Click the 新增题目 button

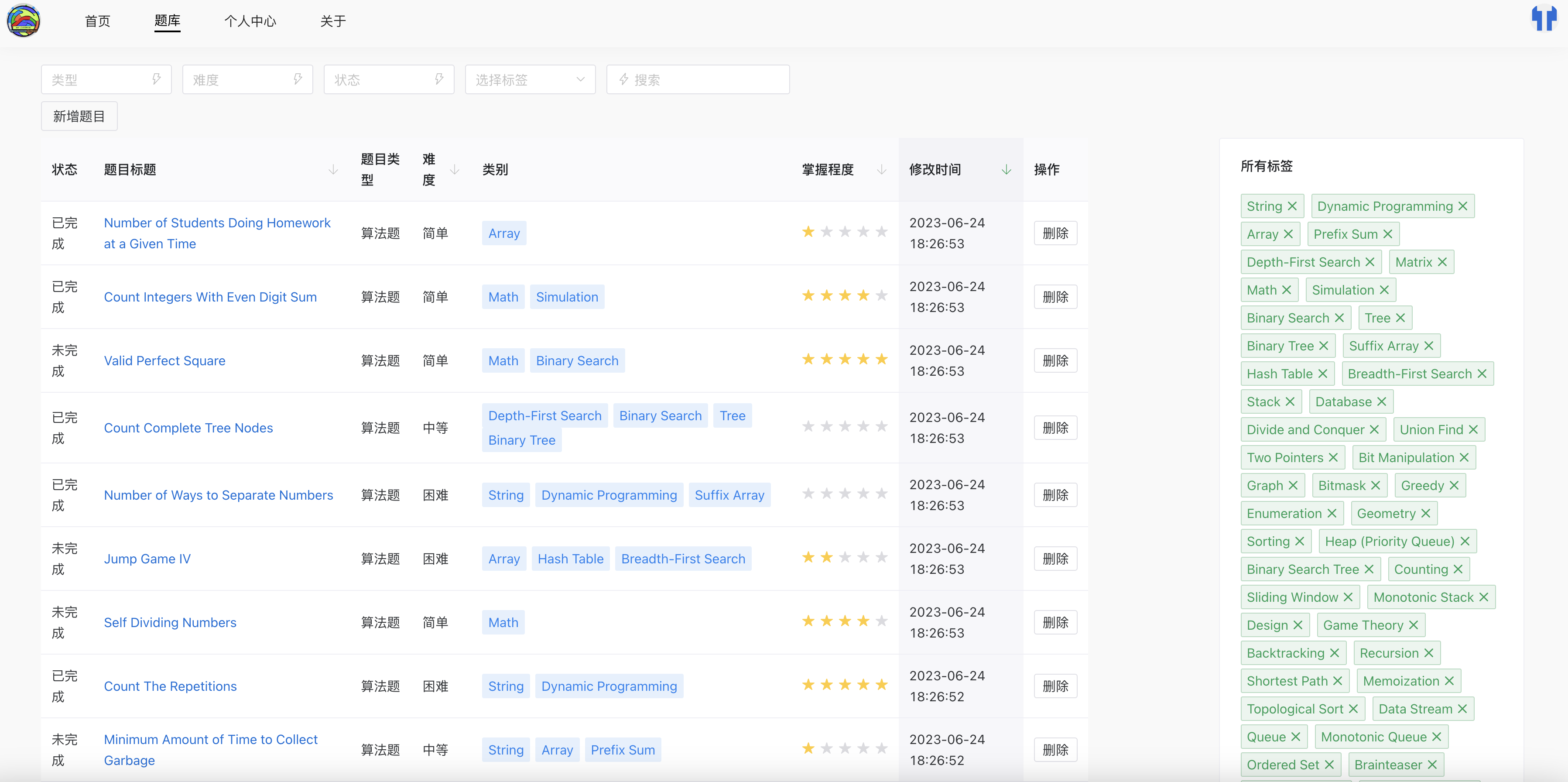(x=79, y=117)
